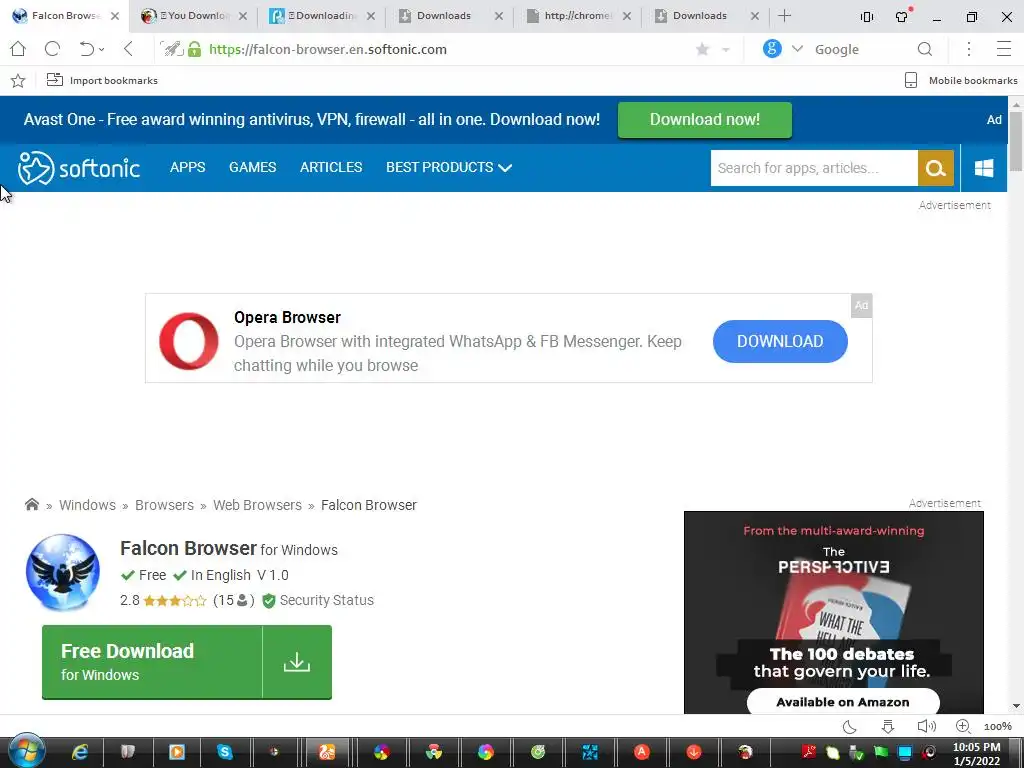The height and width of the screenshot is (768, 1024).
Task: Click the green padlock security icon
Action: coord(195,49)
